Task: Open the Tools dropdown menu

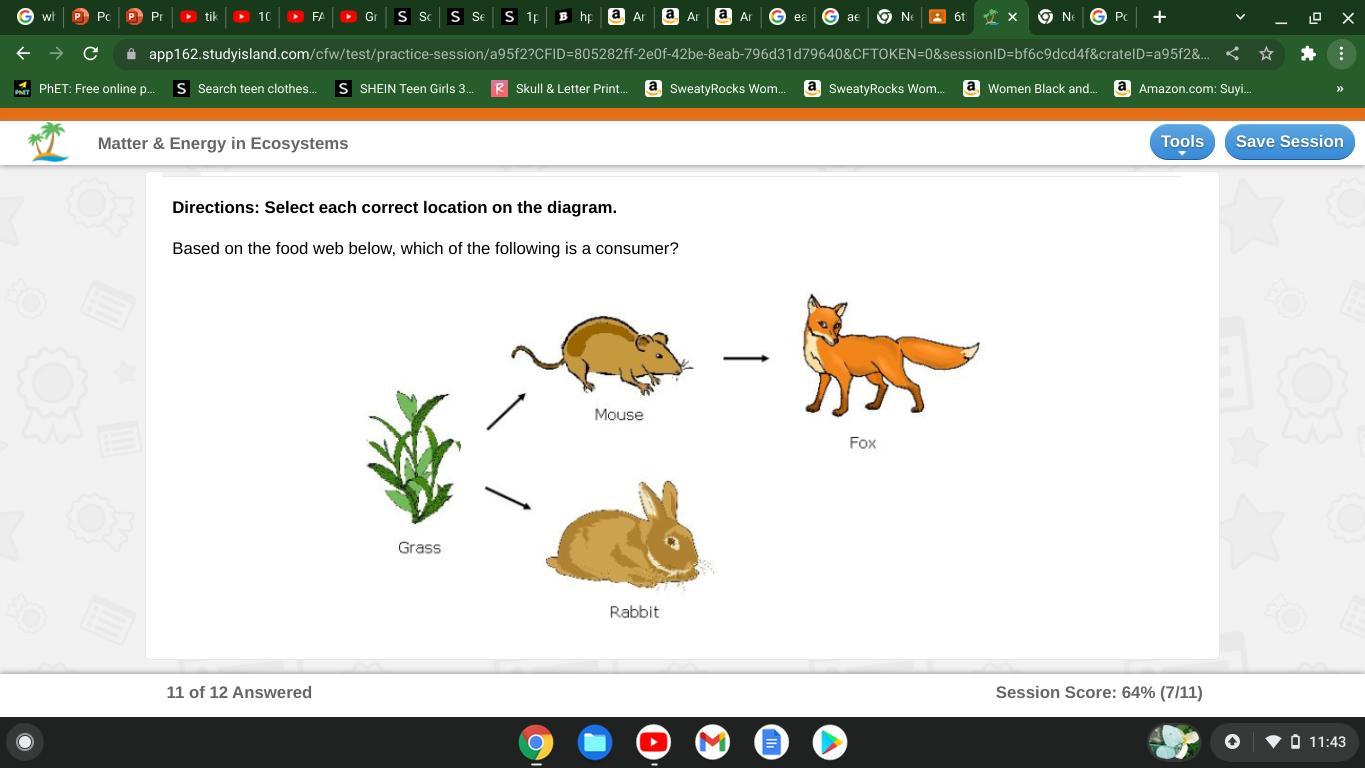Action: (x=1181, y=142)
